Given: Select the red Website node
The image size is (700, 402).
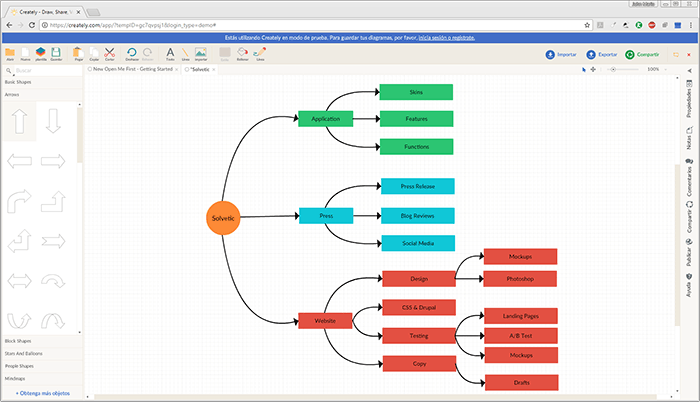Looking at the screenshot, I should pyautogui.click(x=325, y=321).
